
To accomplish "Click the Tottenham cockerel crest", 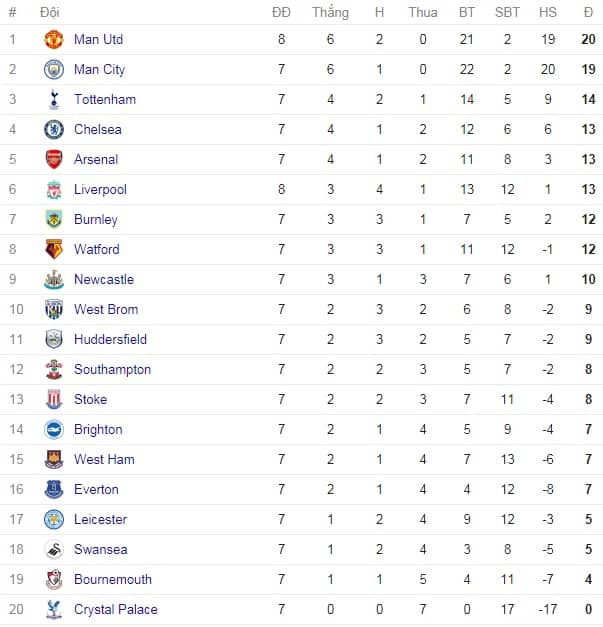I will click(54, 99).
